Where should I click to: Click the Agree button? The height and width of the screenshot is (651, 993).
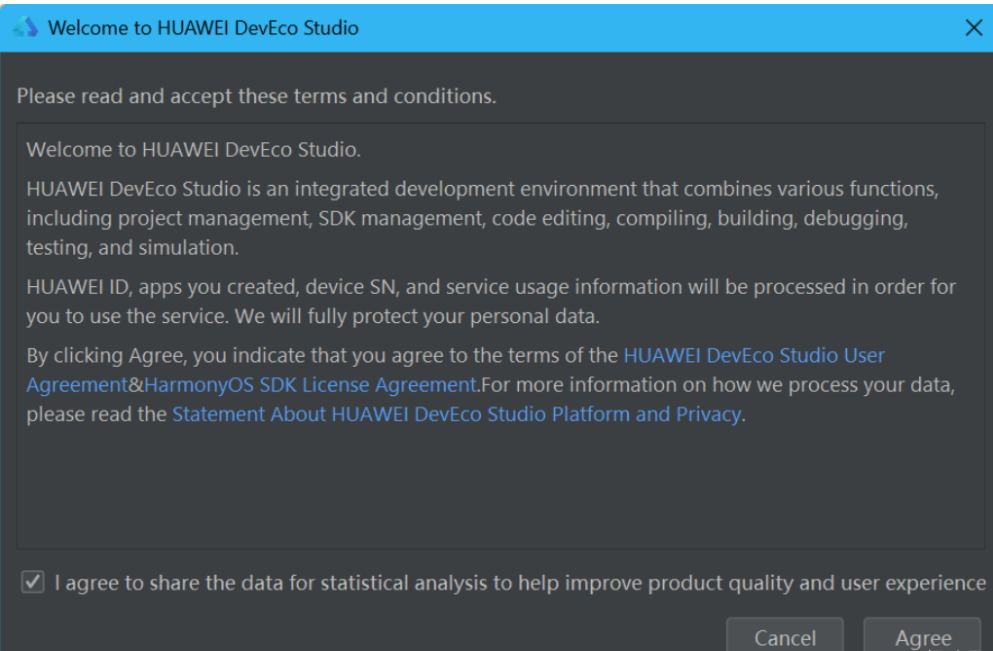pos(922,635)
